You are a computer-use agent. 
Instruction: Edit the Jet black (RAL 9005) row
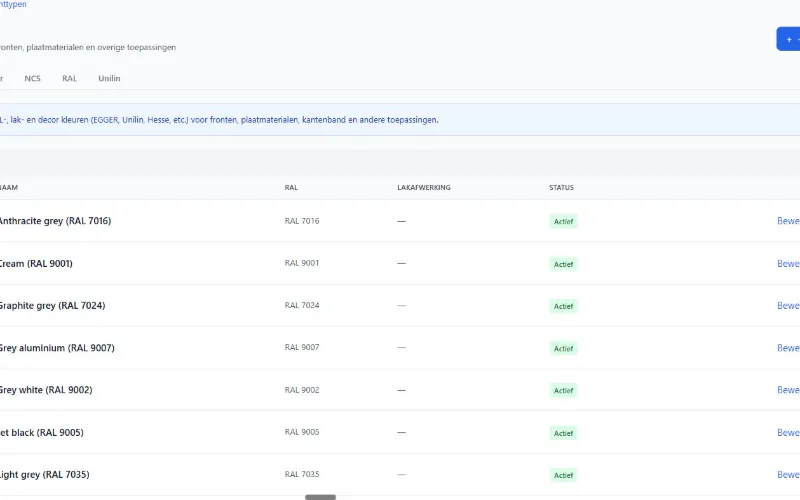788,433
